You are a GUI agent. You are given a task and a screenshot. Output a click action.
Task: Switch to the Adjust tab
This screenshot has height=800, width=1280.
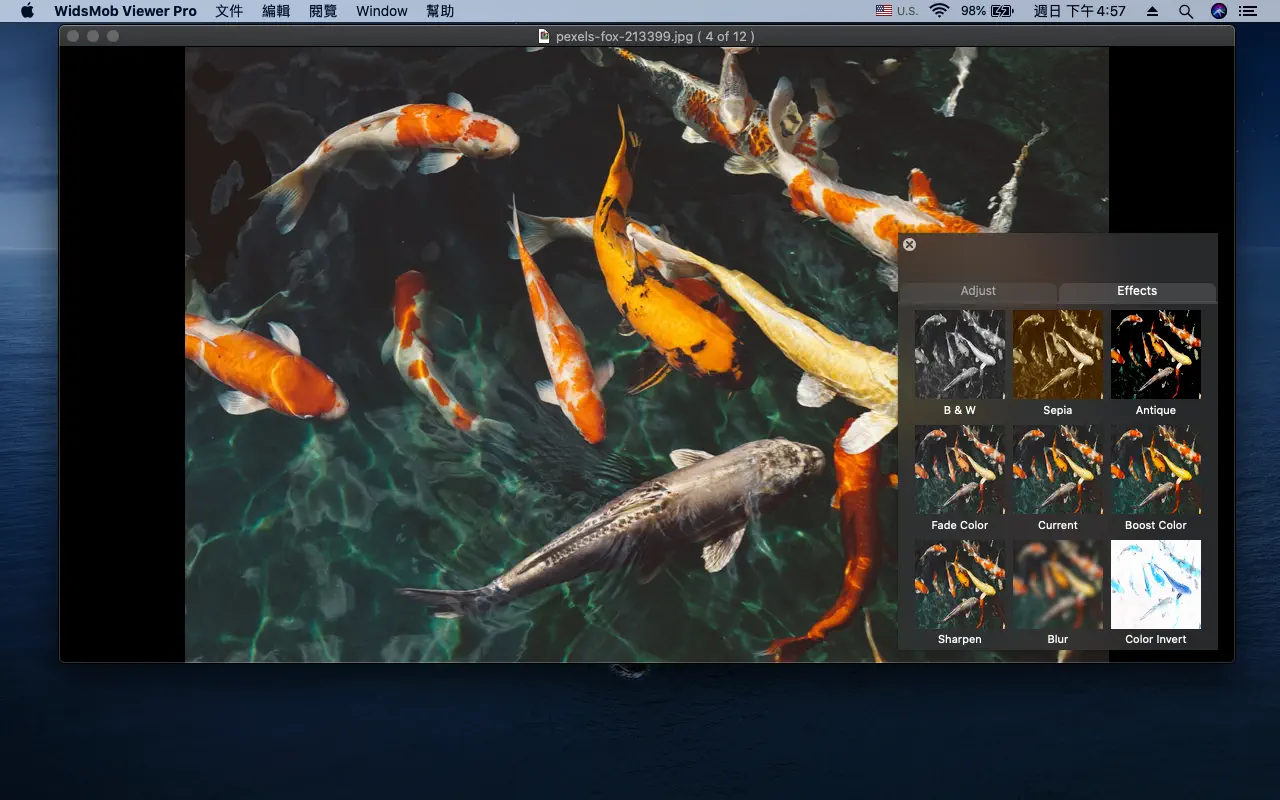click(978, 291)
